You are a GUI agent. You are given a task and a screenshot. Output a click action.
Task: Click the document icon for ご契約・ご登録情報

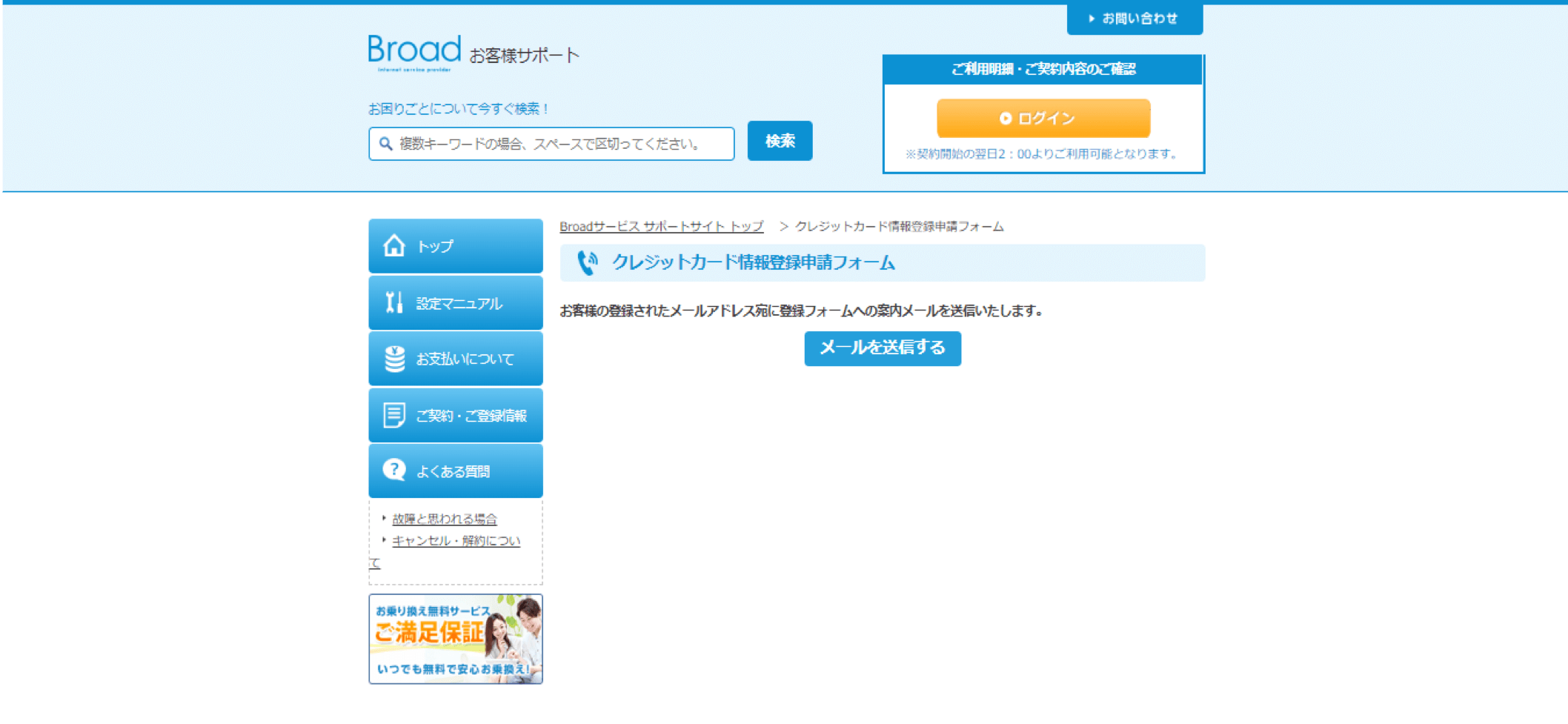(x=394, y=415)
